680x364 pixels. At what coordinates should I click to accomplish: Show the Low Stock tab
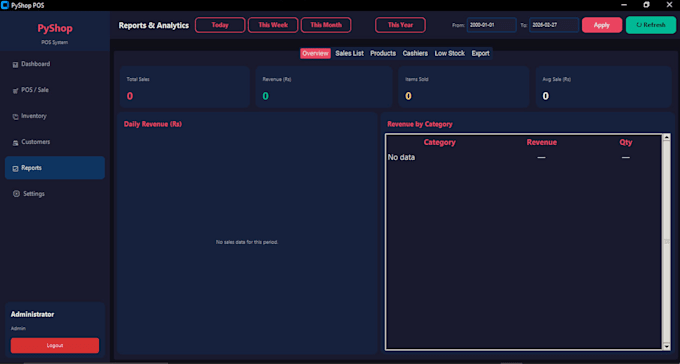[450, 53]
